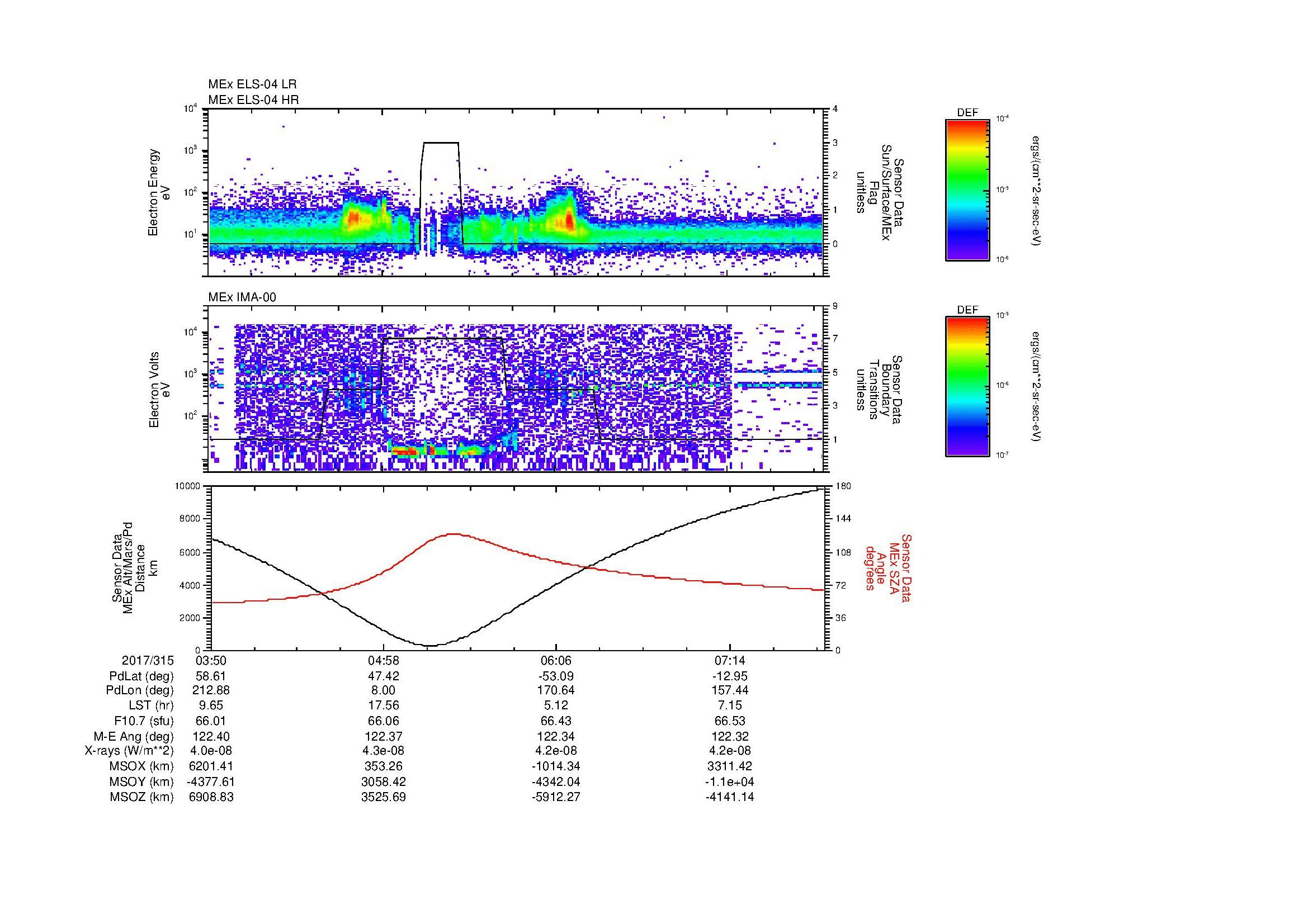Click the date label '2017/315'
This screenshot has width=1308, height=924.
click(148, 661)
